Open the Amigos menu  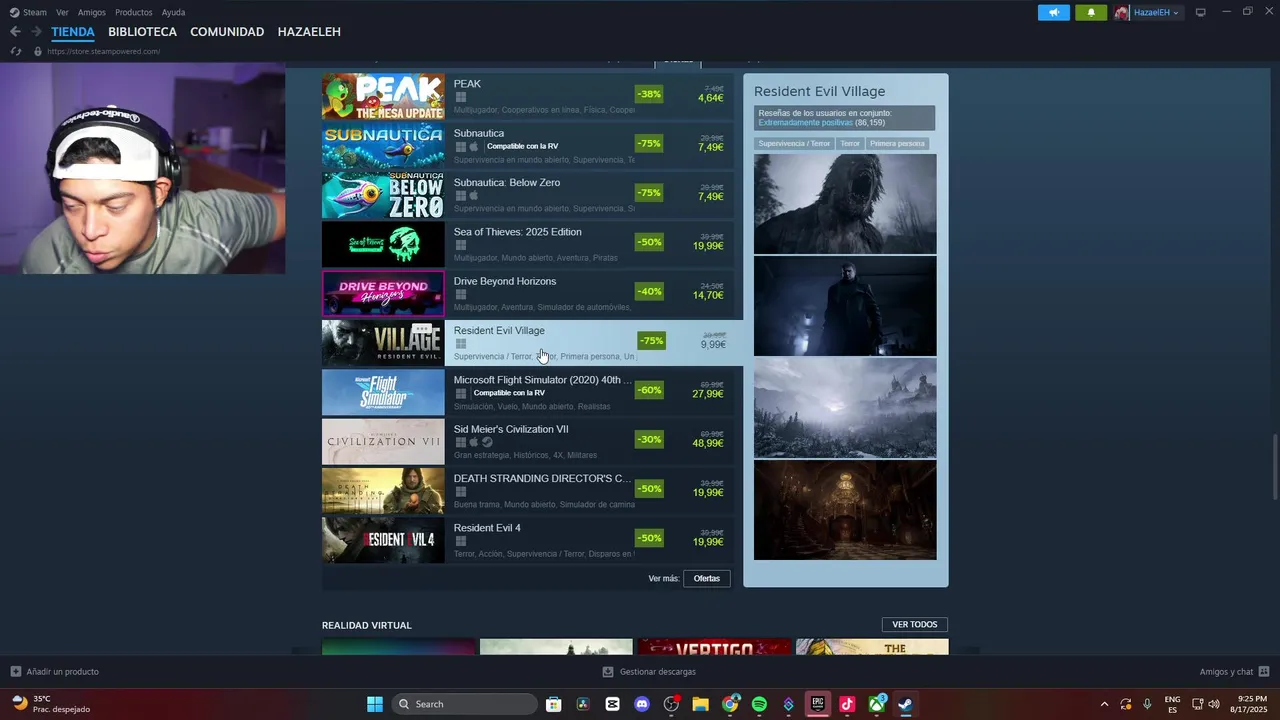click(92, 12)
